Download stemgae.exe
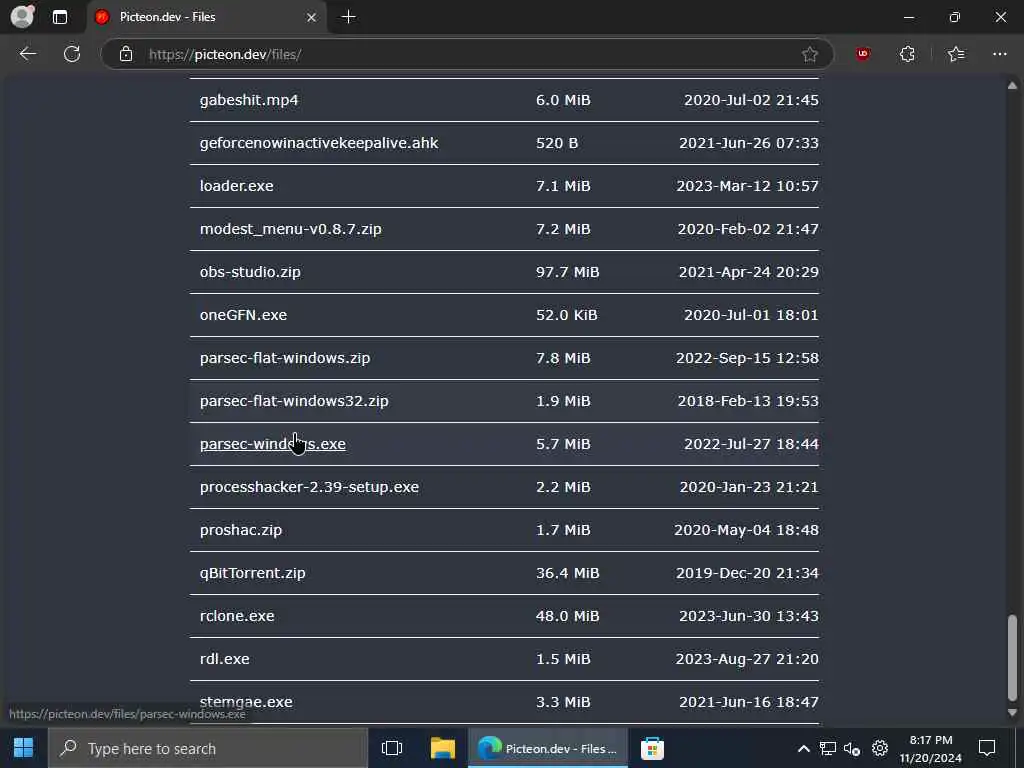This screenshot has width=1024, height=768. point(246,702)
